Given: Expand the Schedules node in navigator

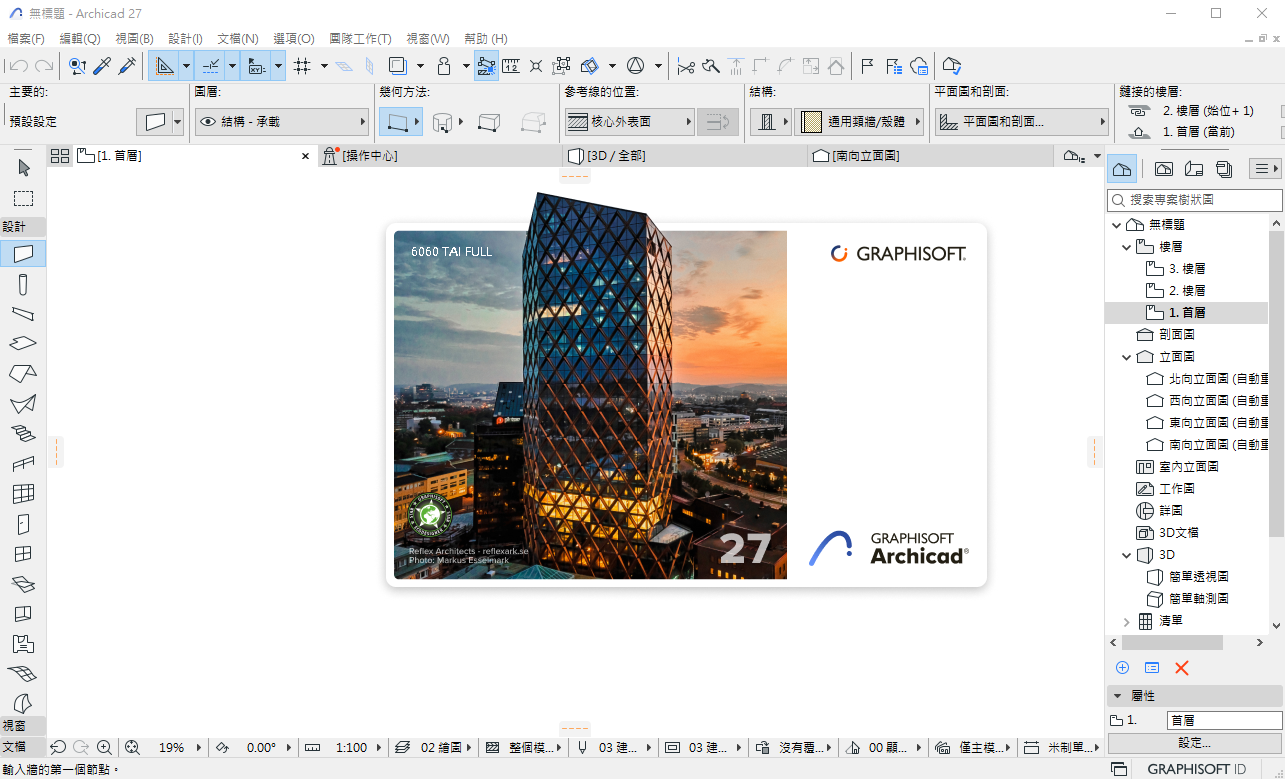Looking at the screenshot, I should (x=1127, y=621).
